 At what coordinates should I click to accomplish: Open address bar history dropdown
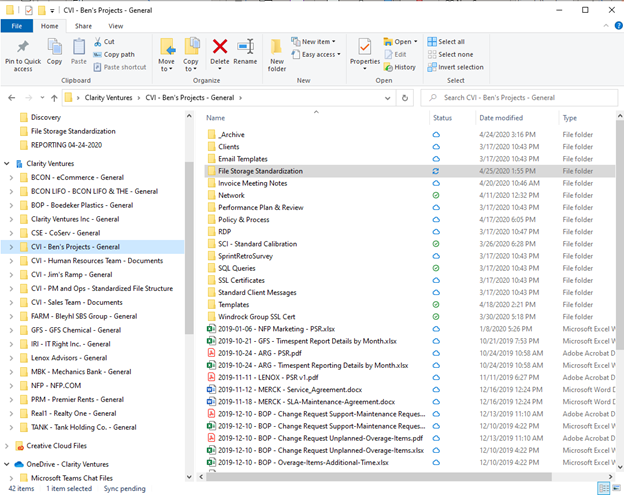[x=387, y=98]
